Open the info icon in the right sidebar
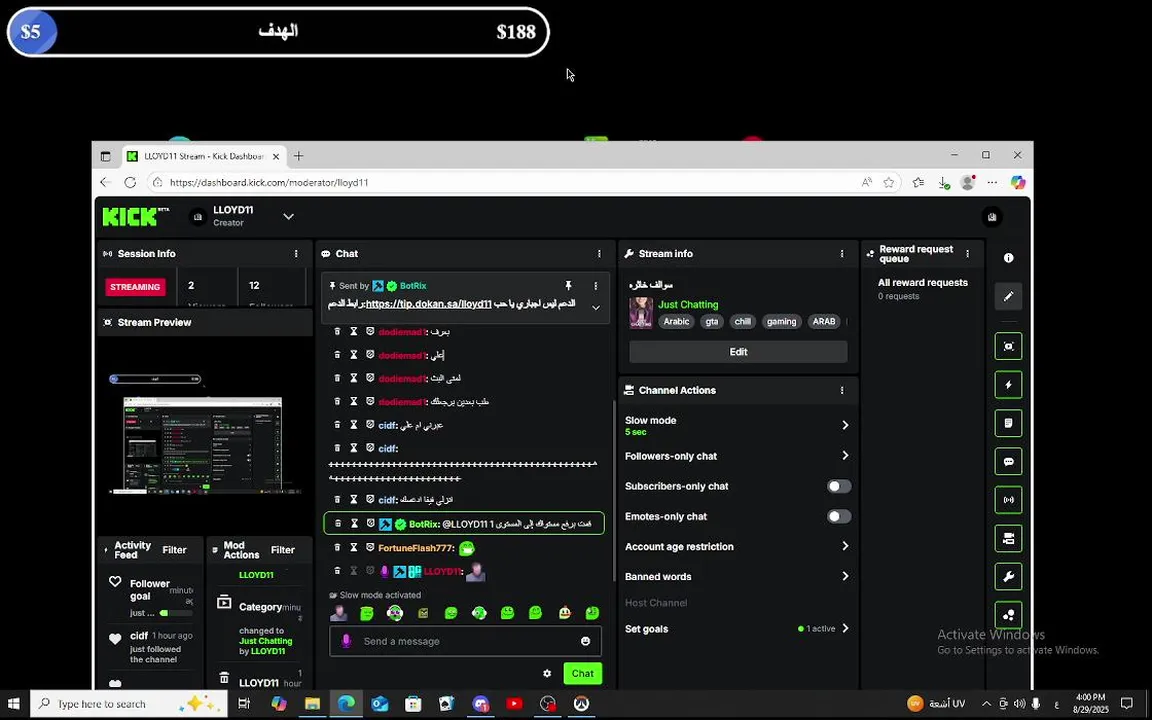Screen dimensions: 1152x720 click(x=1008, y=258)
